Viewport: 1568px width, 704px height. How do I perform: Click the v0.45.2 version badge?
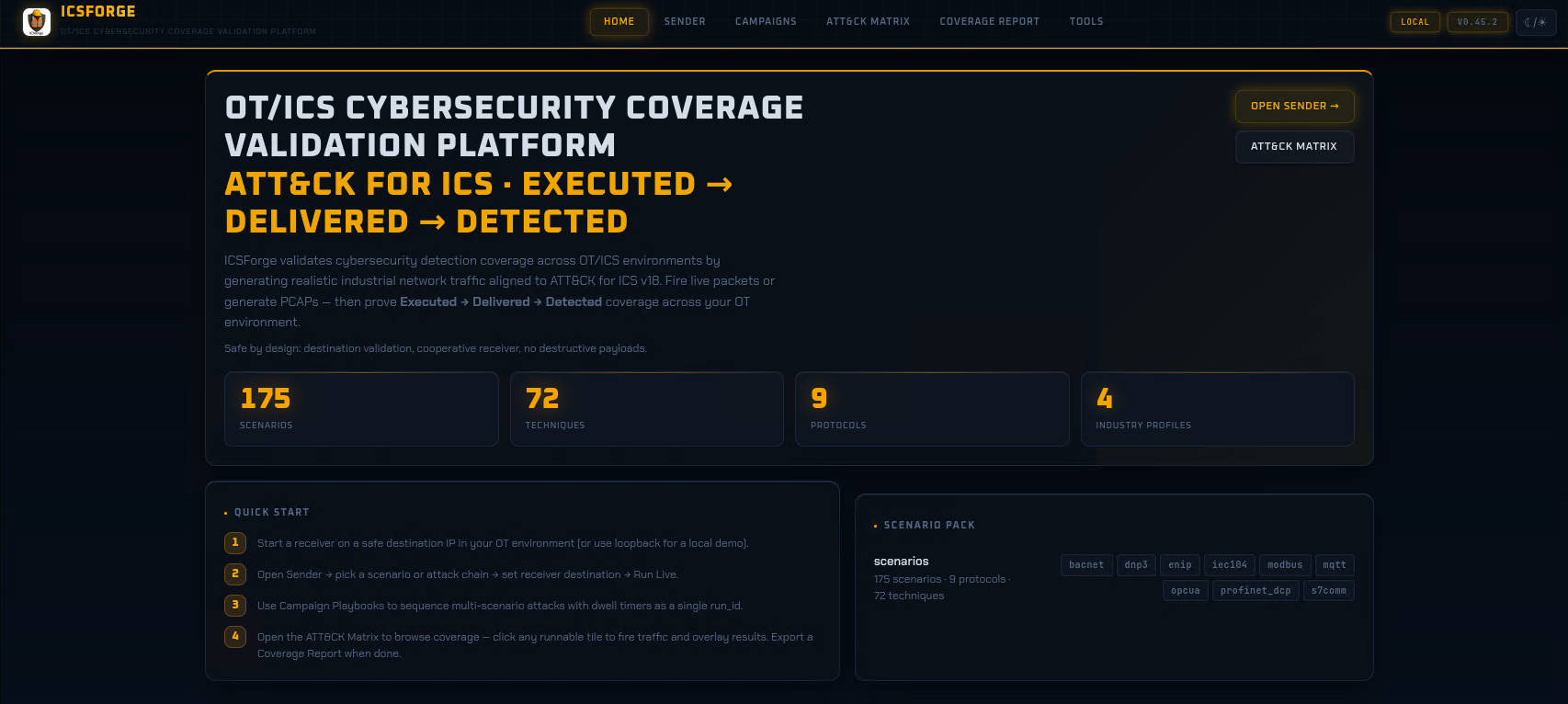click(x=1477, y=22)
